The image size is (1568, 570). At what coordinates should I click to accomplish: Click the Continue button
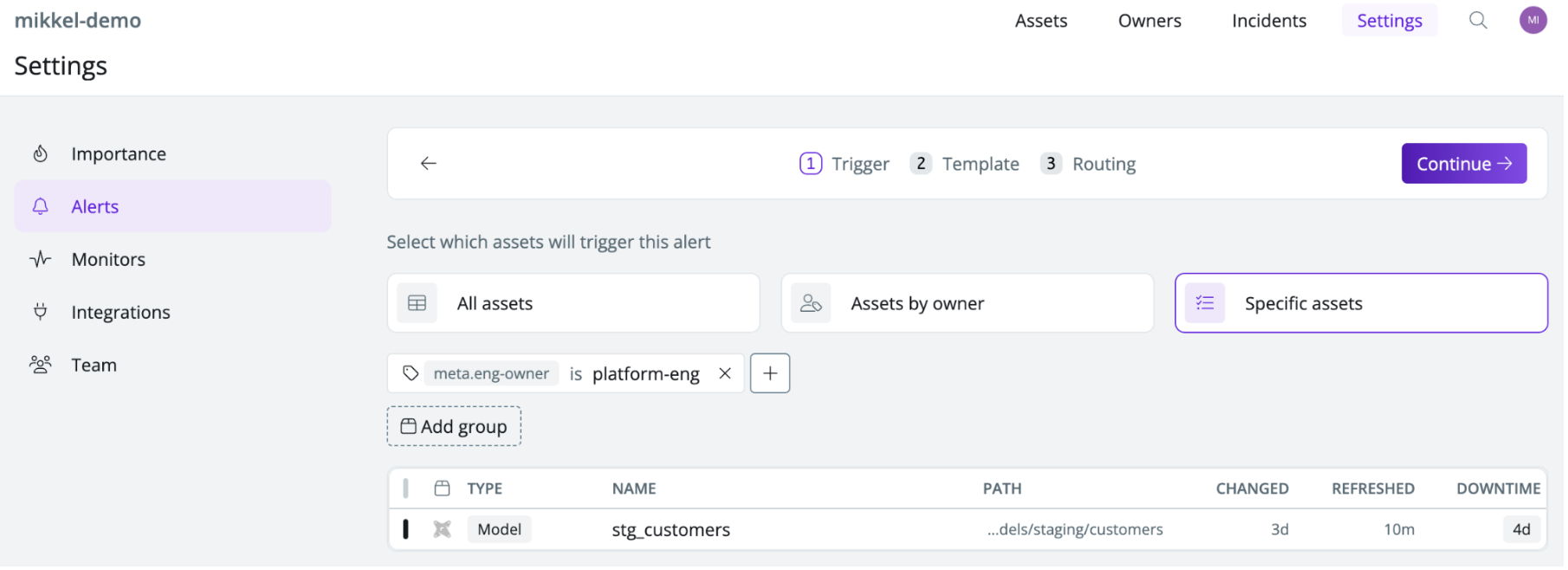1463,164
